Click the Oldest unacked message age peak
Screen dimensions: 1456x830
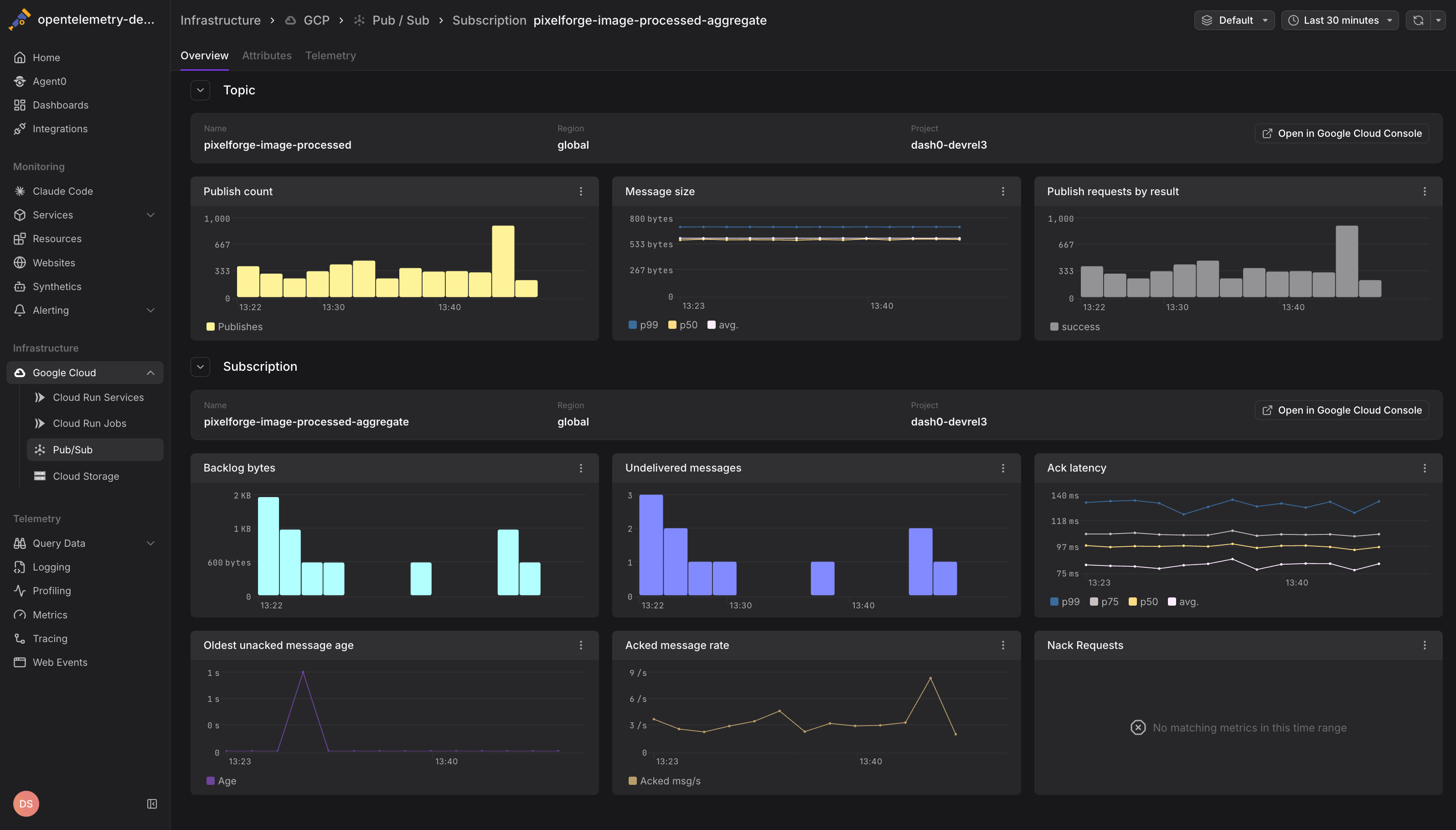pos(303,673)
